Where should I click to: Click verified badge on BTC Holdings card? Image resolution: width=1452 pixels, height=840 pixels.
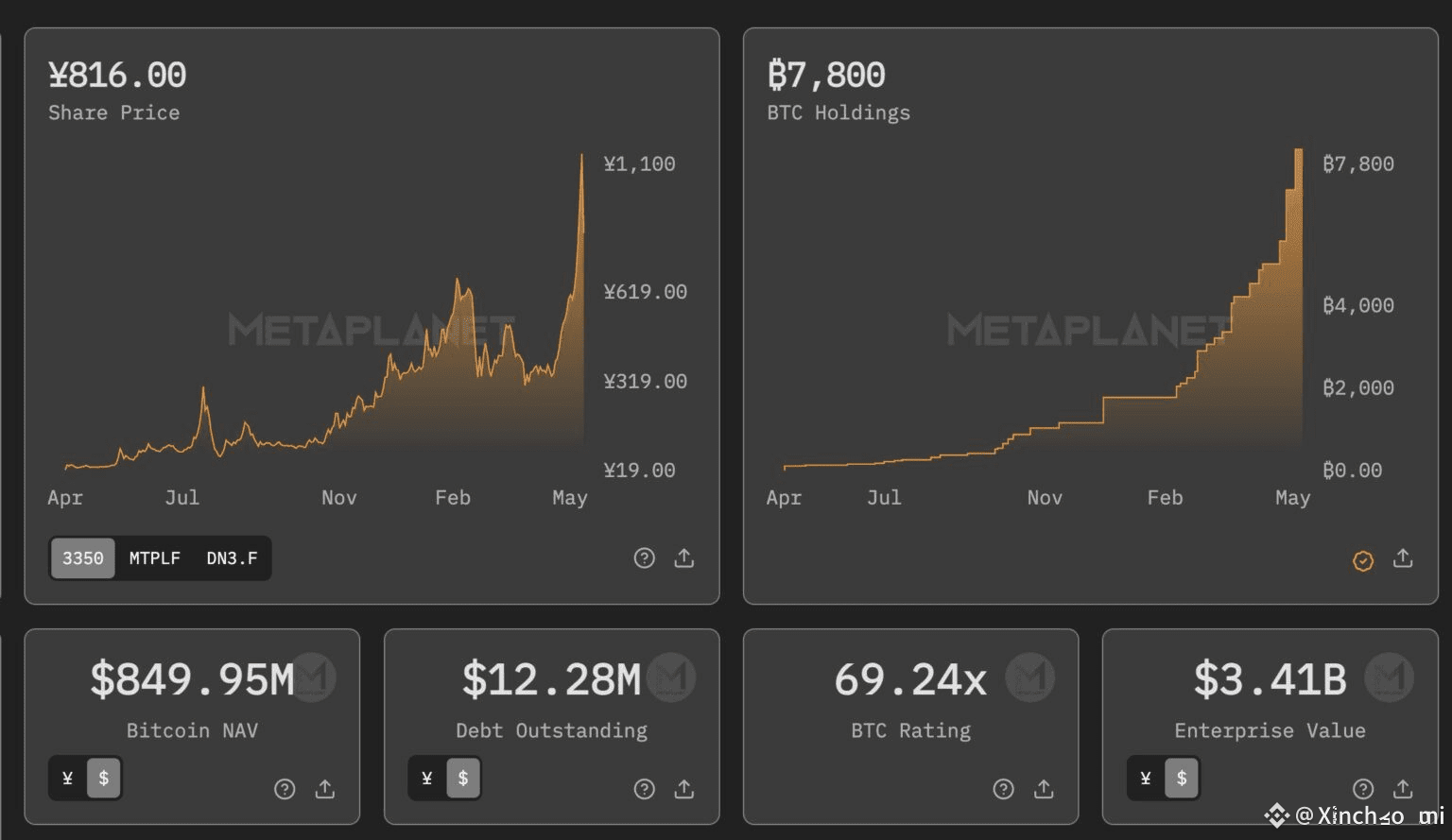[x=1363, y=561]
